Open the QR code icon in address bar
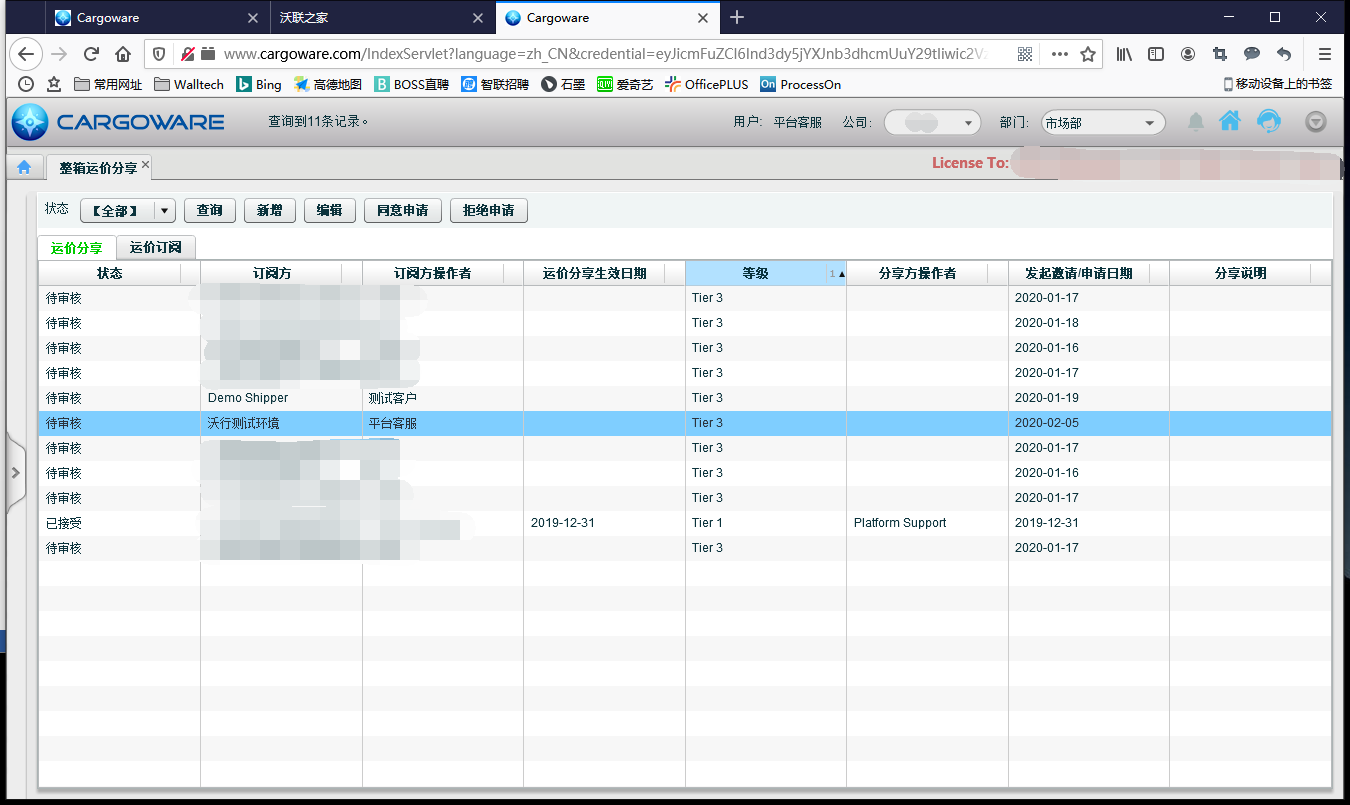This screenshot has height=805, width=1350. pyautogui.click(x=1025, y=54)
